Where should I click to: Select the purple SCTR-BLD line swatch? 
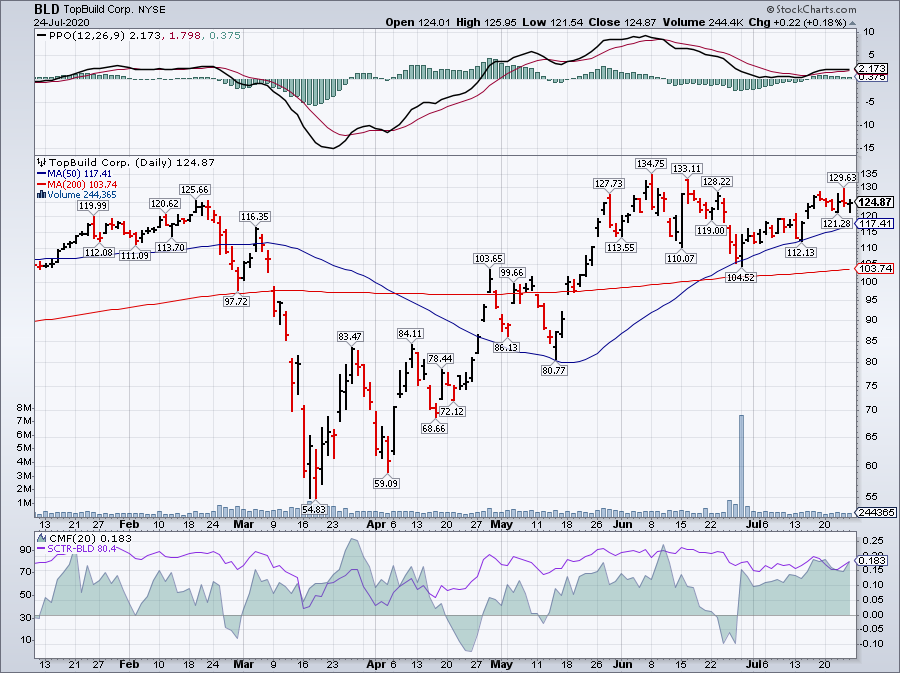click(41, 549)
